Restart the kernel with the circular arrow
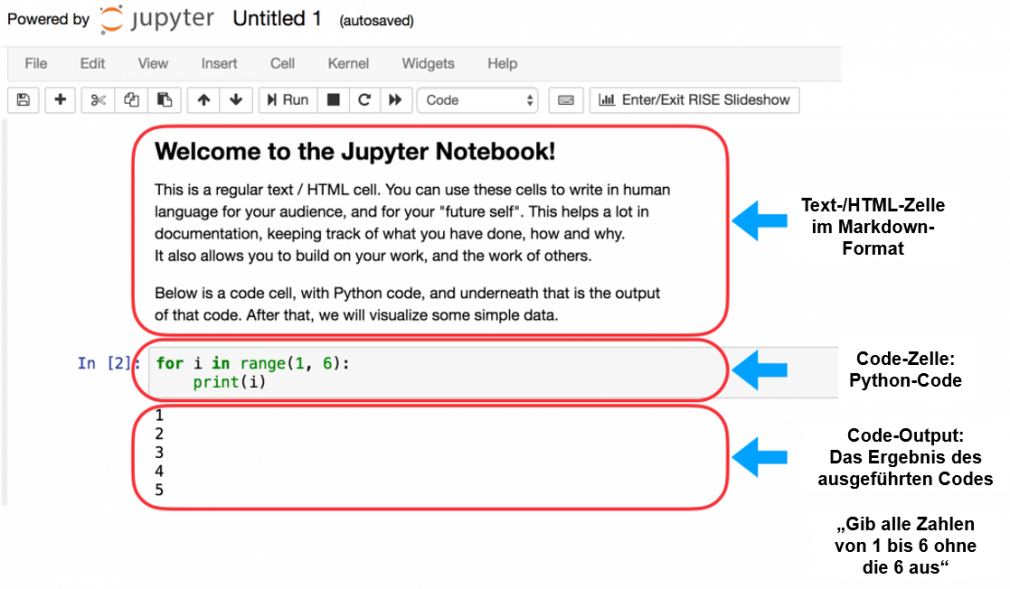Image resolution: width=1010 pixels, height=589 pixels. point(365,100)
